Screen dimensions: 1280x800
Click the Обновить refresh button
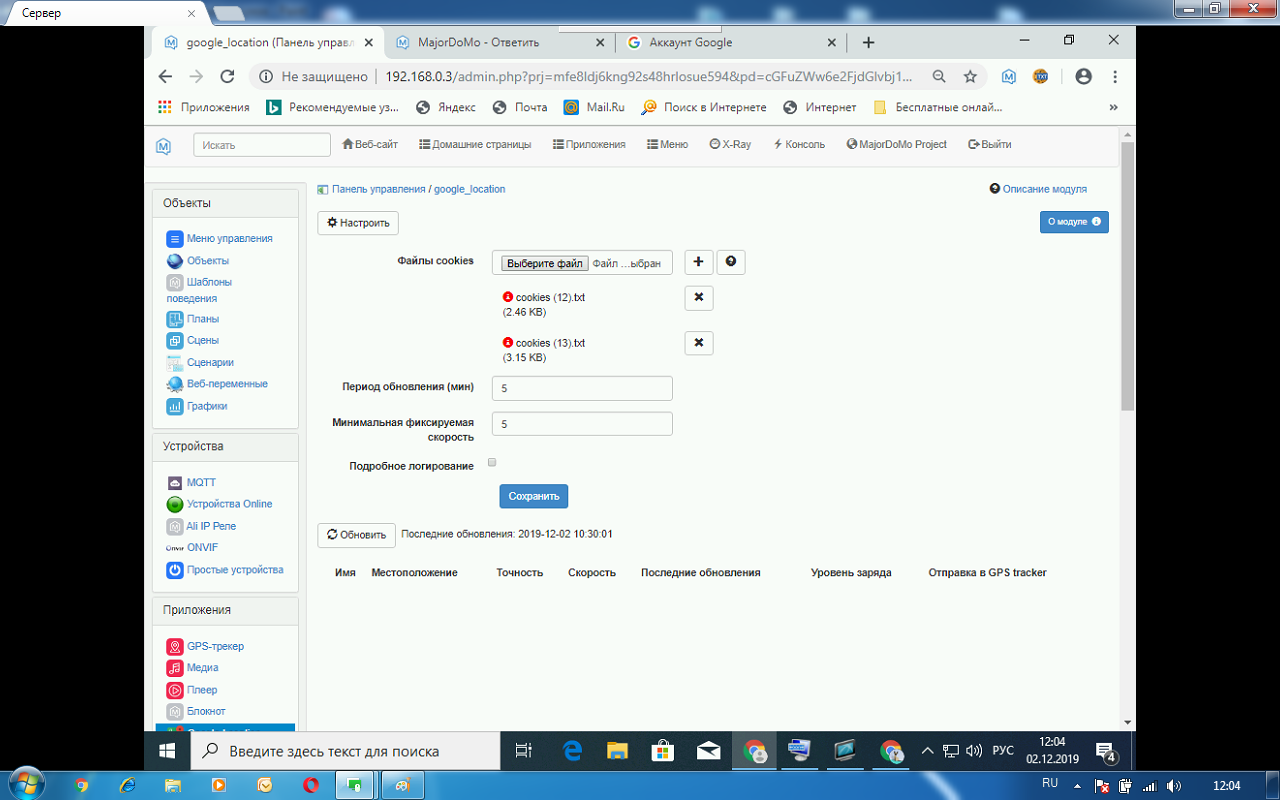(x=356, y=535)
